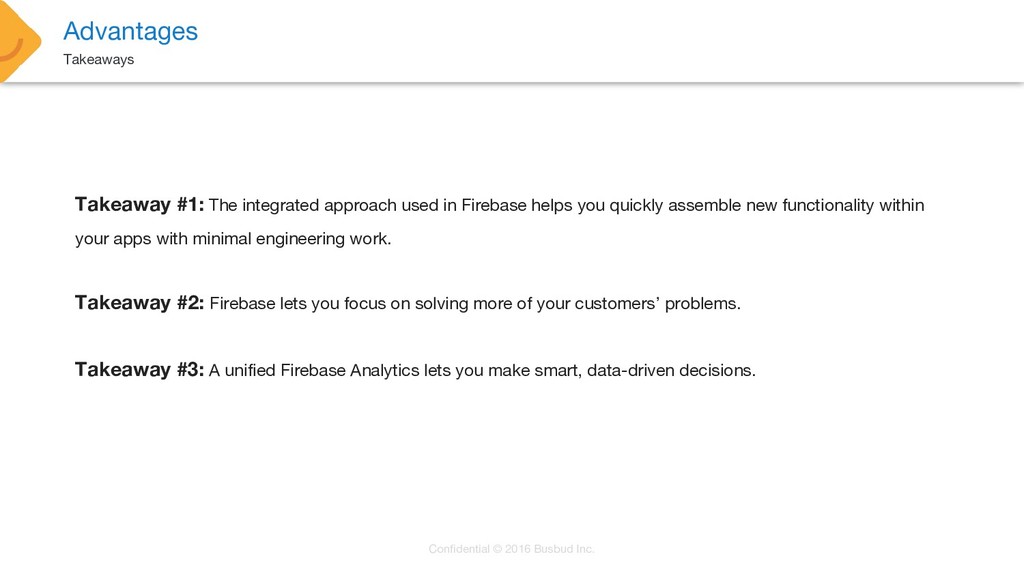Click the Takeaway #1 bold heading
The image size is (1024, 576).
point(139,204)
